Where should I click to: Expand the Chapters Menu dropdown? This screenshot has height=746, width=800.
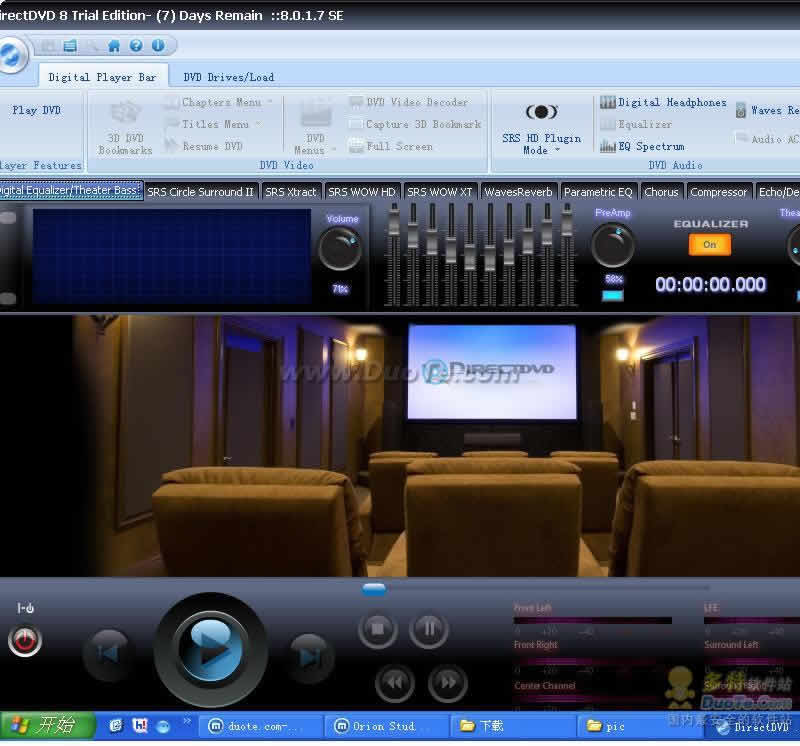pyautogui.click(x=270, y=102)
